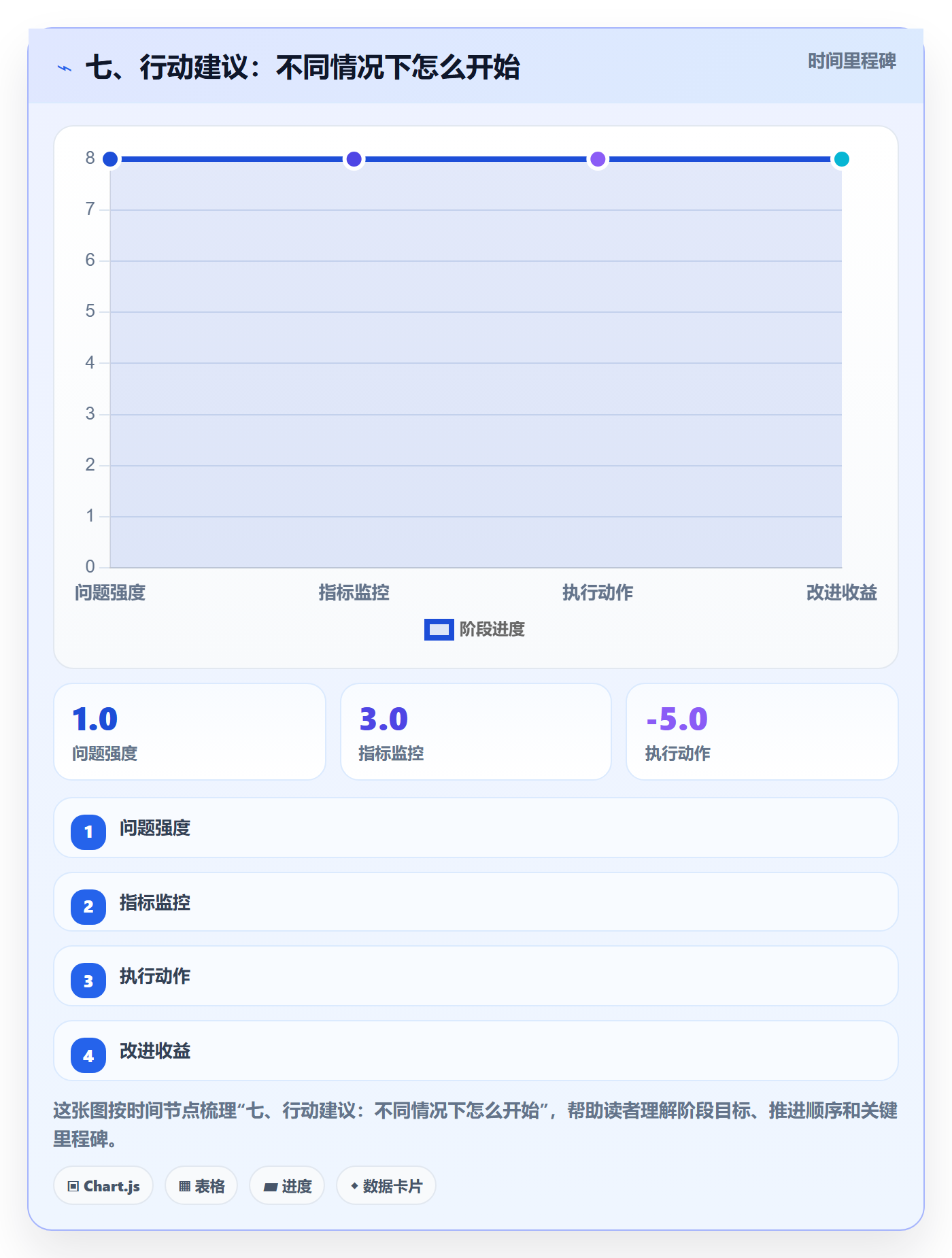The image size is (952, 1258).
Task: Click the card title 七、行动建议
Action: [303, 68]
